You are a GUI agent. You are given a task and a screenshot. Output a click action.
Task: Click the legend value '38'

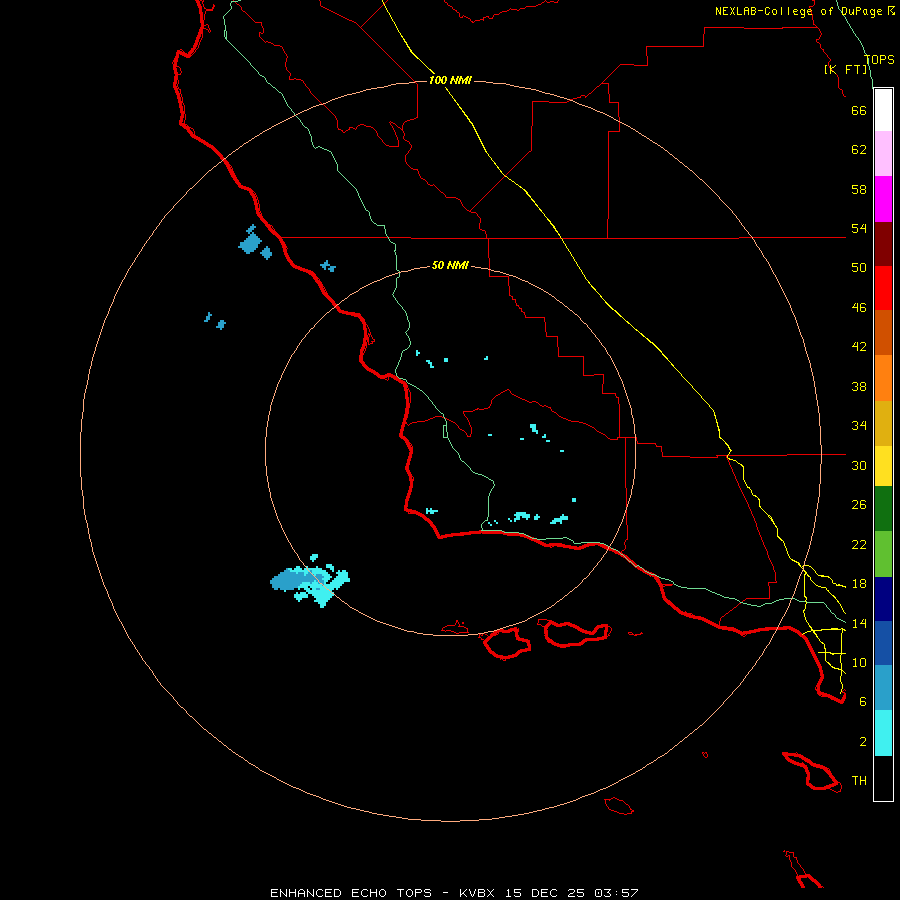pos(859,386)
